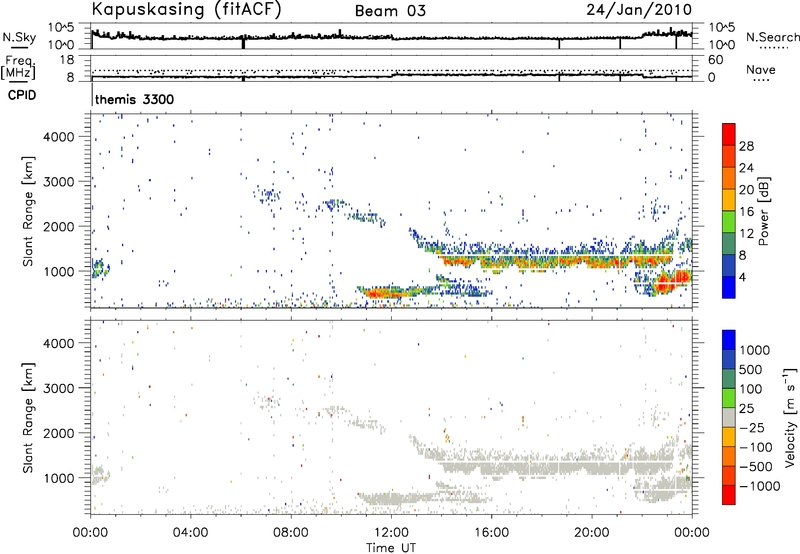Click the blue top segment of Velocity color bar
The height and width of the screenshot is (554, 800).
pos(729,340)
